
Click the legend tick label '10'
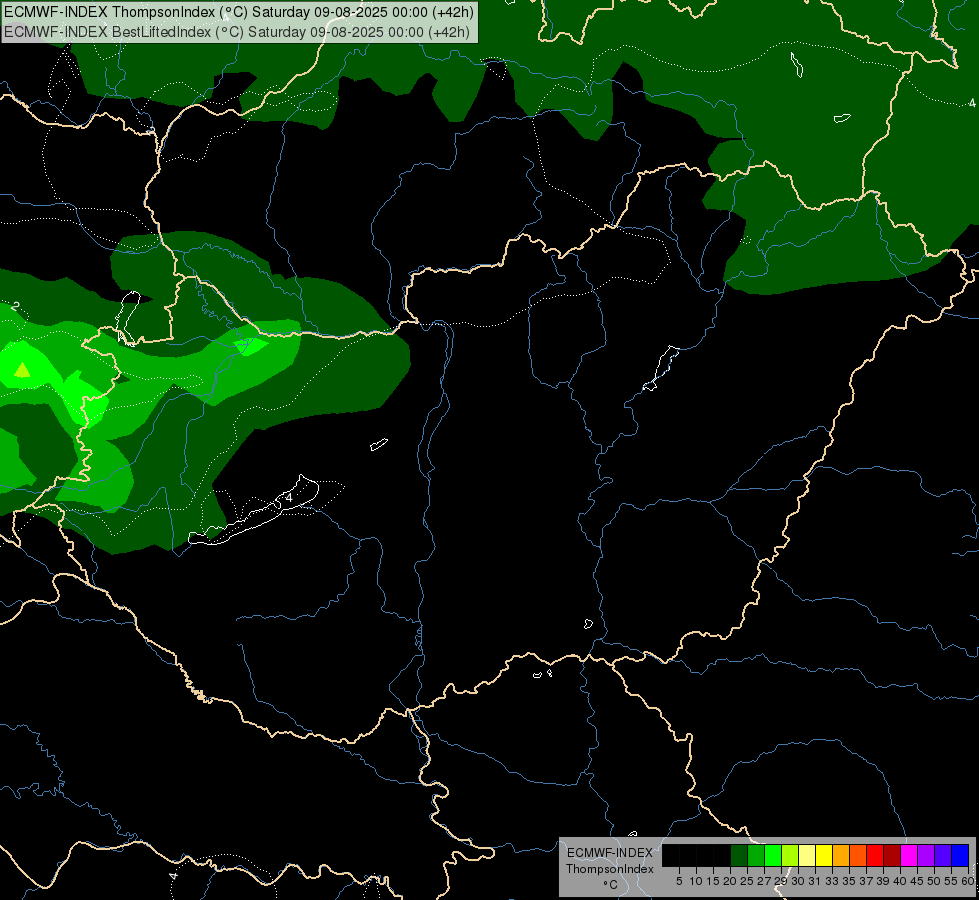[x=696, y=881]
